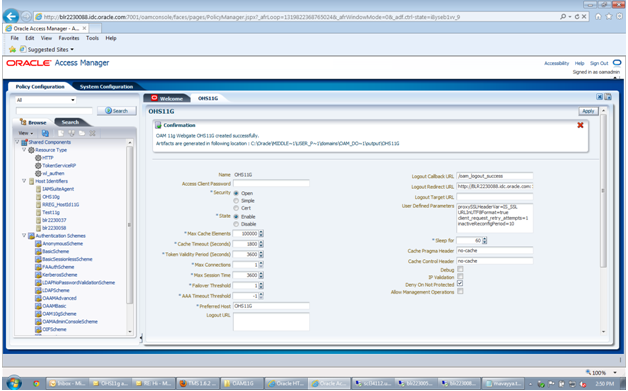Click the close tab icon in the top right of content panel
The width and height of the screenshot is (628, 391).
point(599,97)
